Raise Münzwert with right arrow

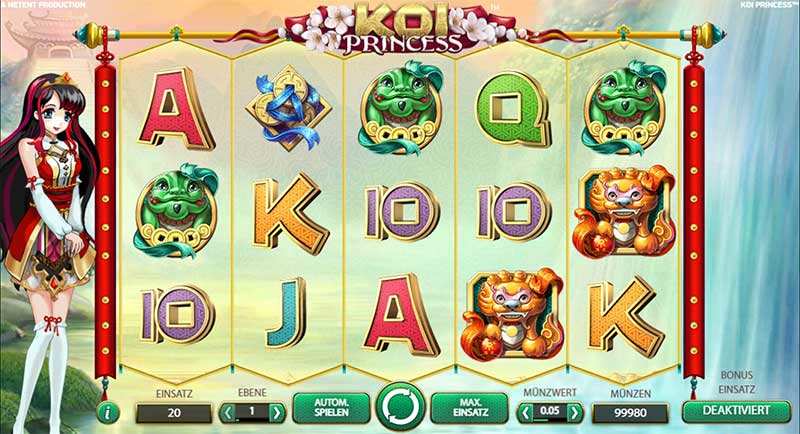574,412
